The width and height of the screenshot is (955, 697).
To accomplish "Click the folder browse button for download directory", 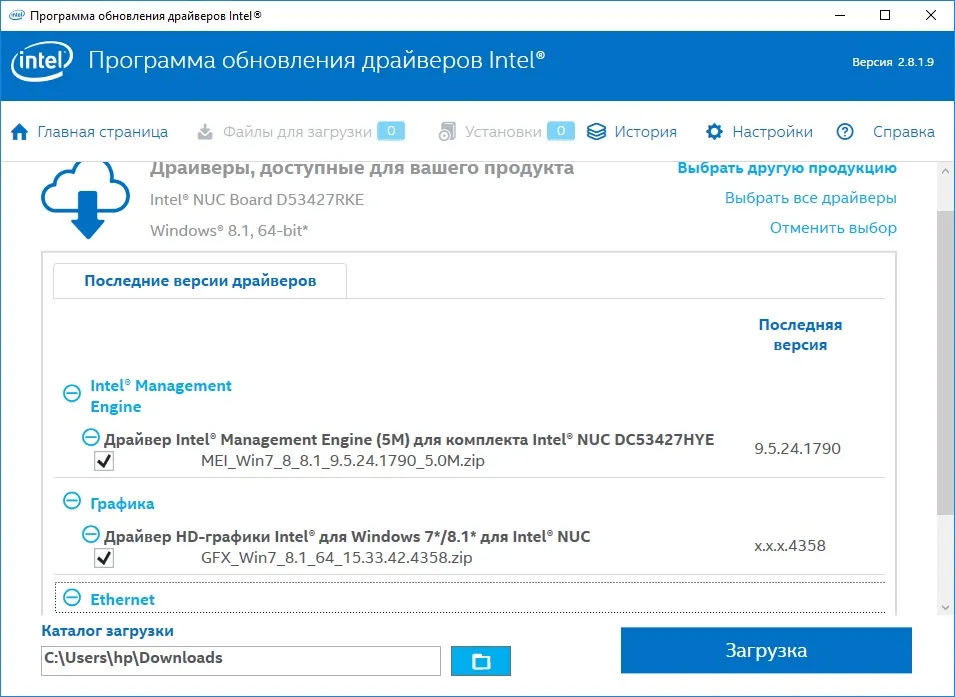I will (x=481, y=661).
